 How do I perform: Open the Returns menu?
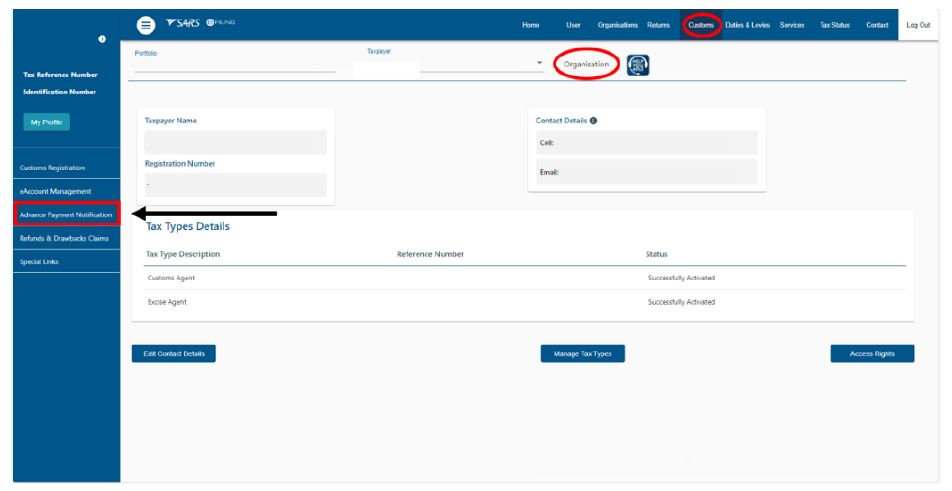pyautogui.click(x=658, y=25)
